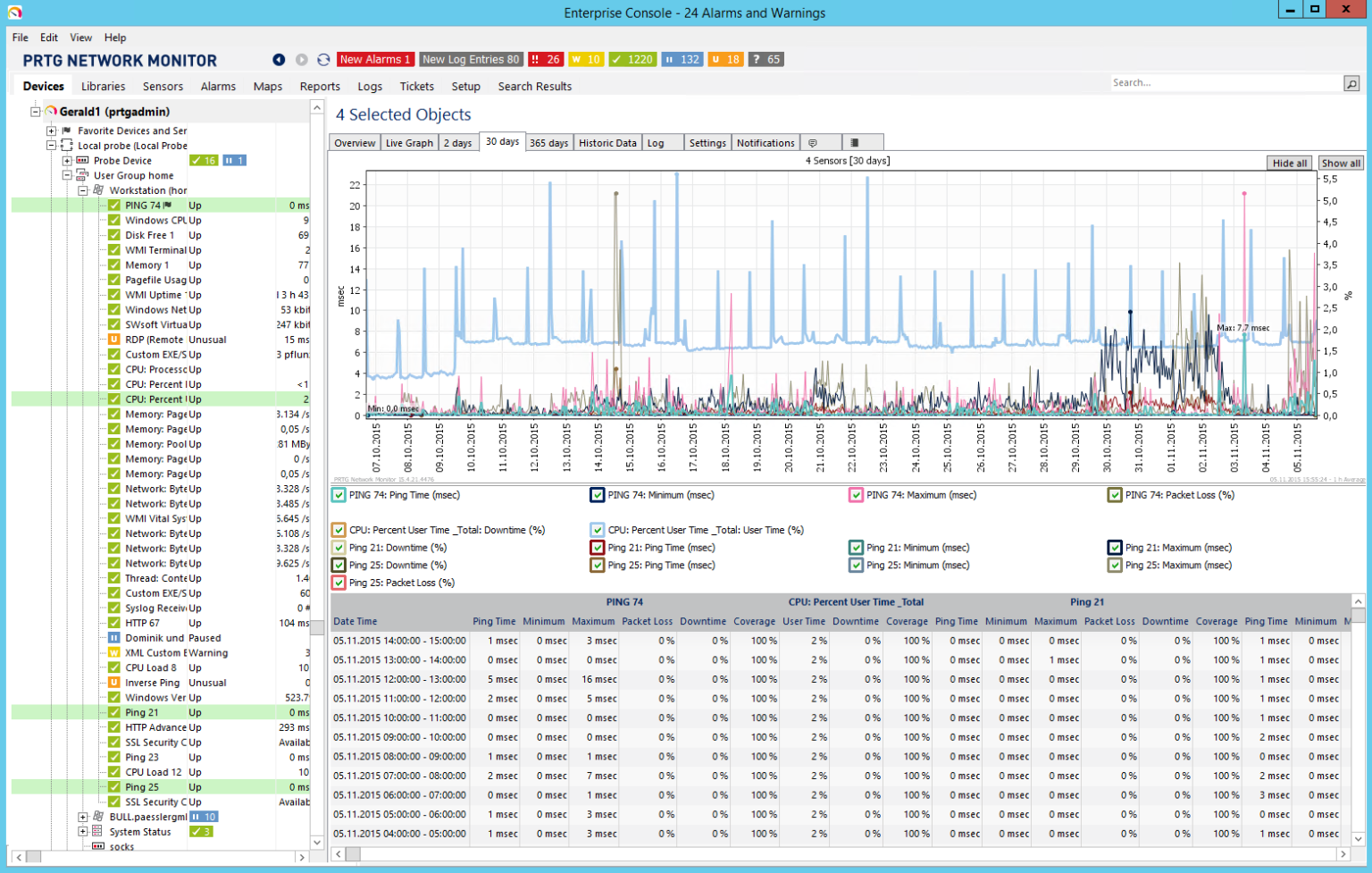1372x873 pixels.
Task: Click the Ping 21 Maximum color swatch
Action: pos(1115,548)
